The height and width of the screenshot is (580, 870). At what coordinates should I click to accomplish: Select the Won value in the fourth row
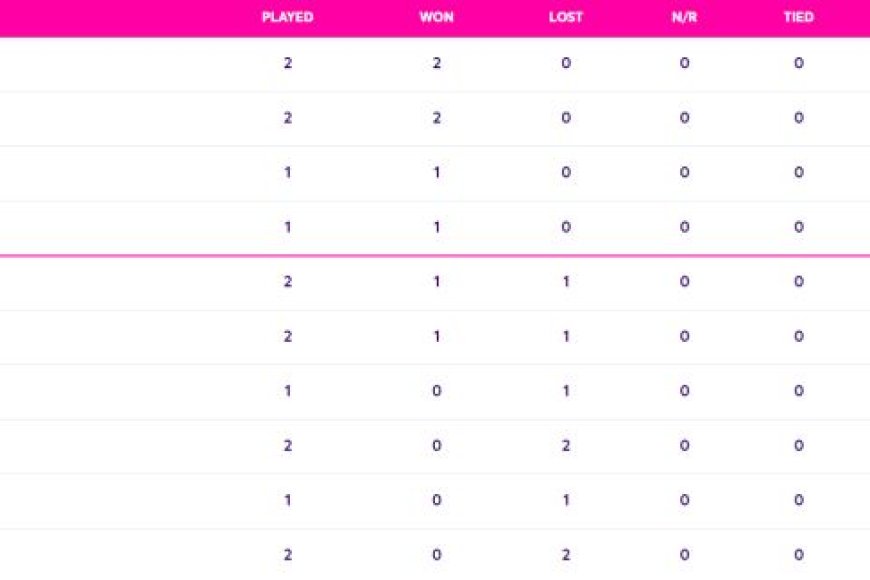coord(437,227)
